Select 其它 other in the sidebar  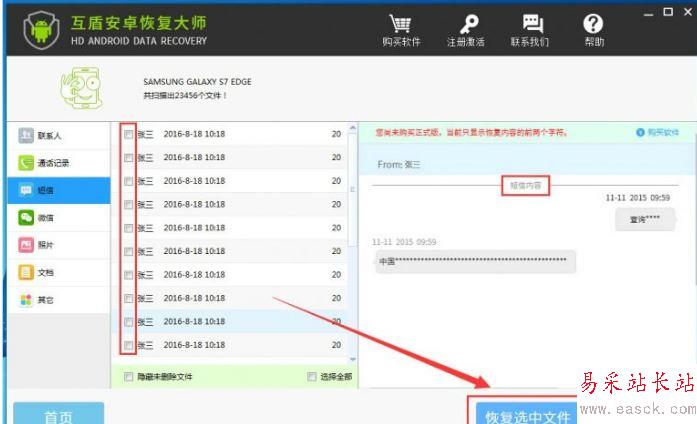(x=59, y=300)
